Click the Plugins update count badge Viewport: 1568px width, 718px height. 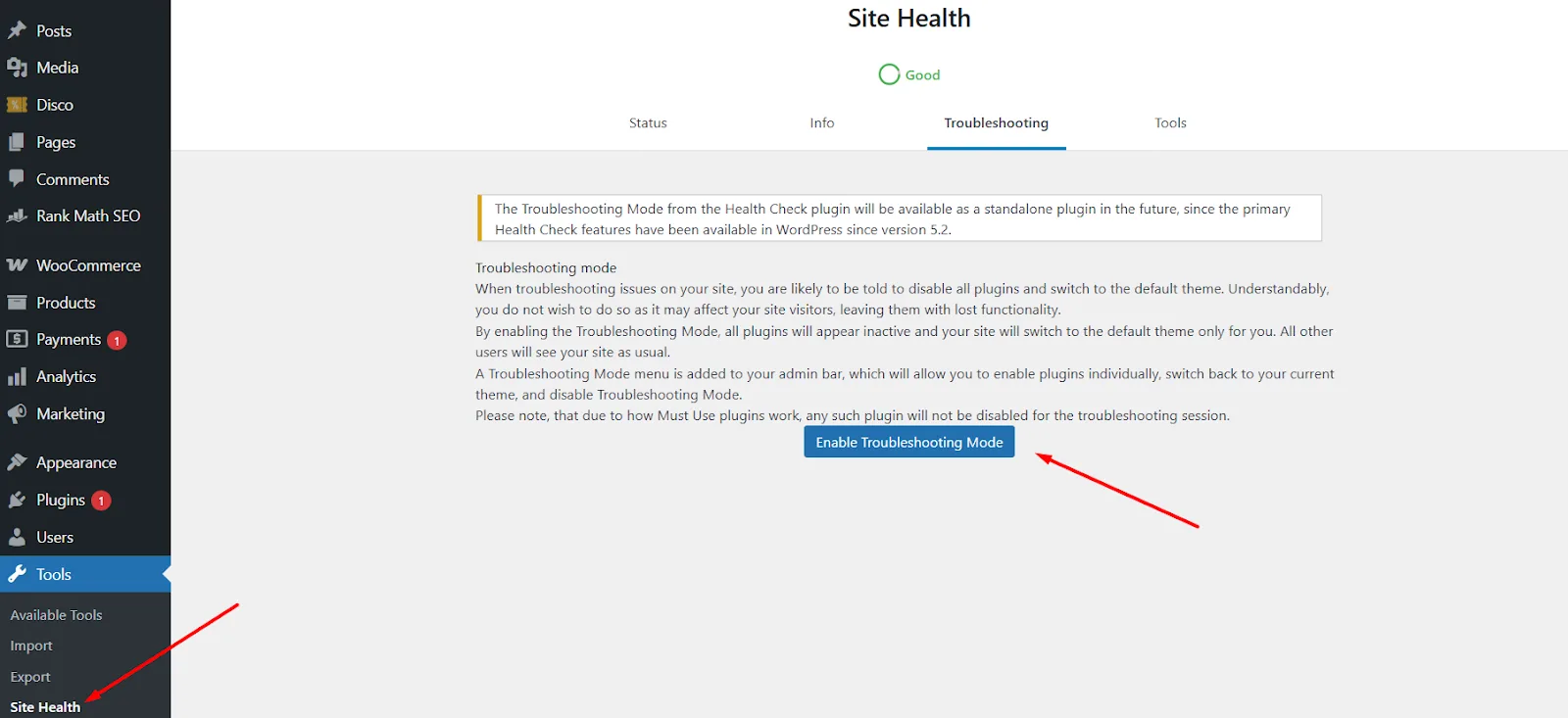pos(101,501)
